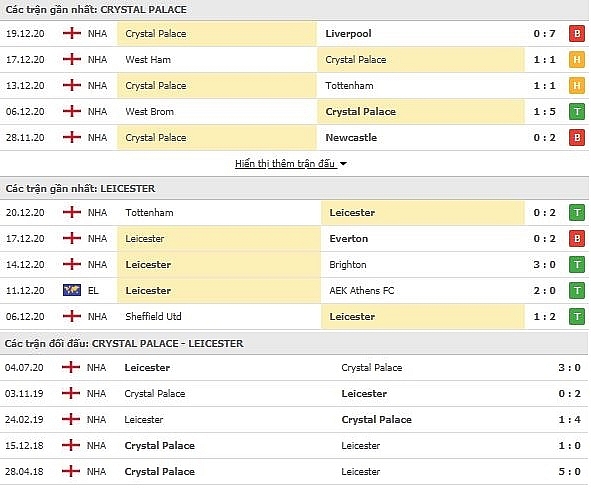Click the 0 : 7 score of Liverpool match
The image size is (591, 490).
tap(544, 34)
